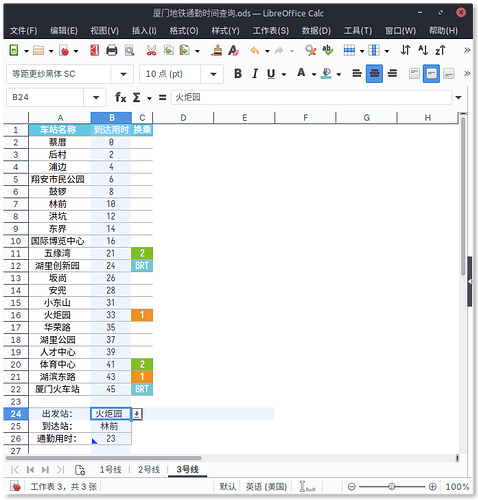Toggle Align Left
The height and width of the screenshot is (500, 478).
pos(357,73)
